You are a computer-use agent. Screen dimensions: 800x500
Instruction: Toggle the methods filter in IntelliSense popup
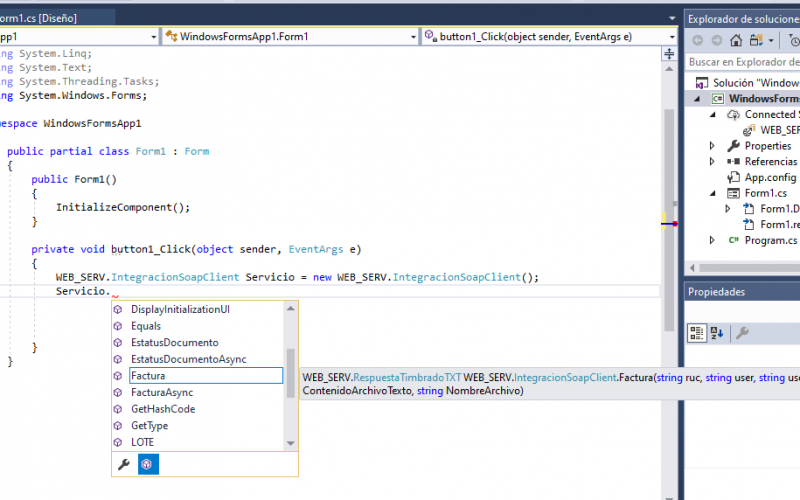[x=147, y=465]
